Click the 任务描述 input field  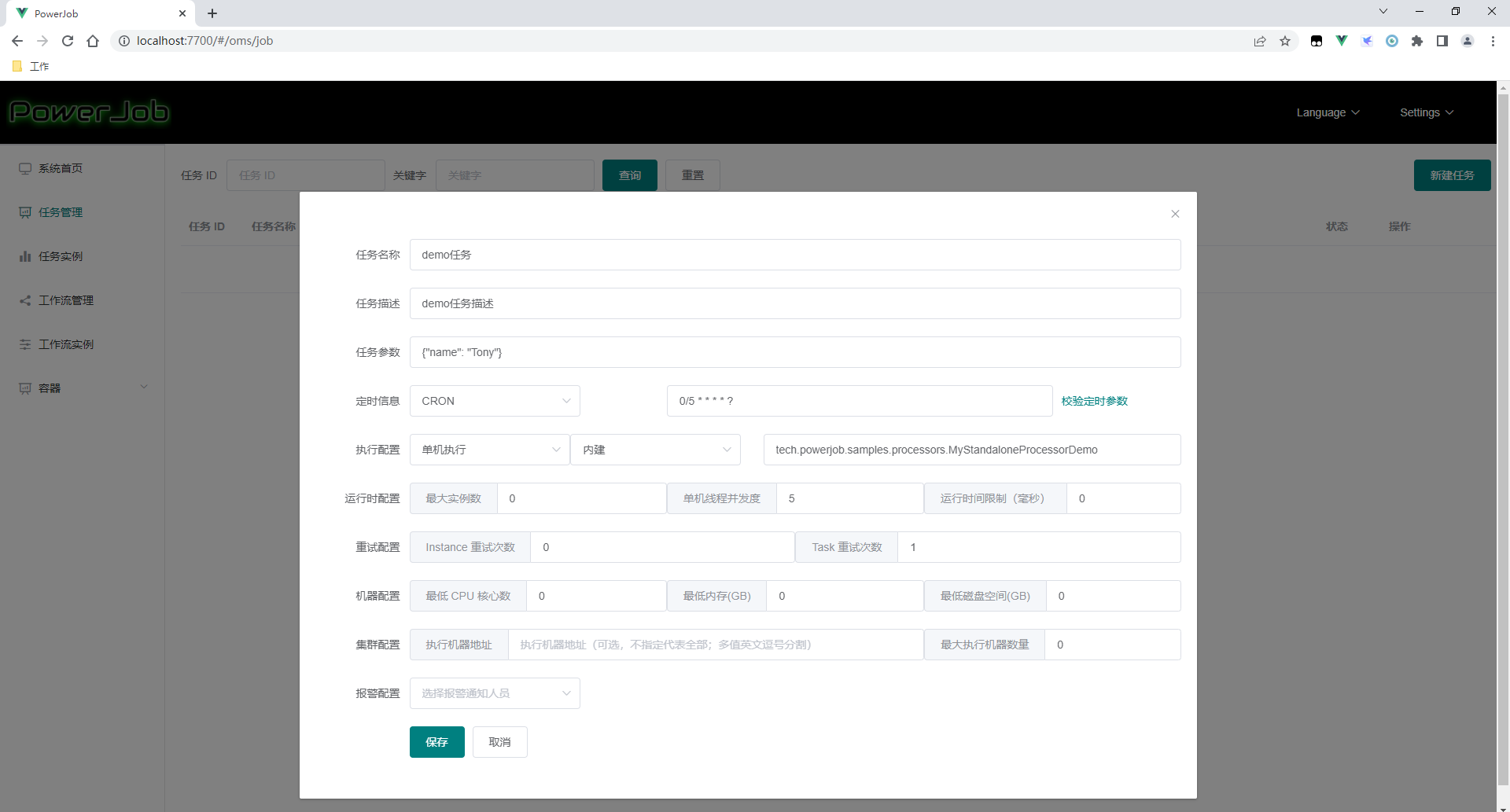coord(795,303)
